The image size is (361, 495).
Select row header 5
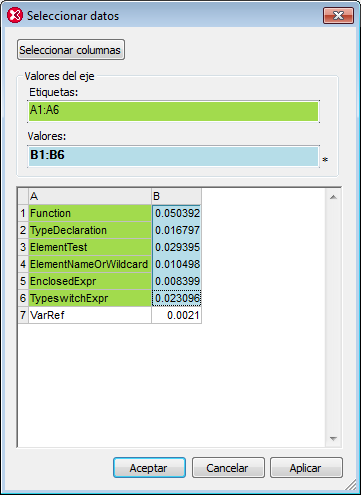coord(23,281)
